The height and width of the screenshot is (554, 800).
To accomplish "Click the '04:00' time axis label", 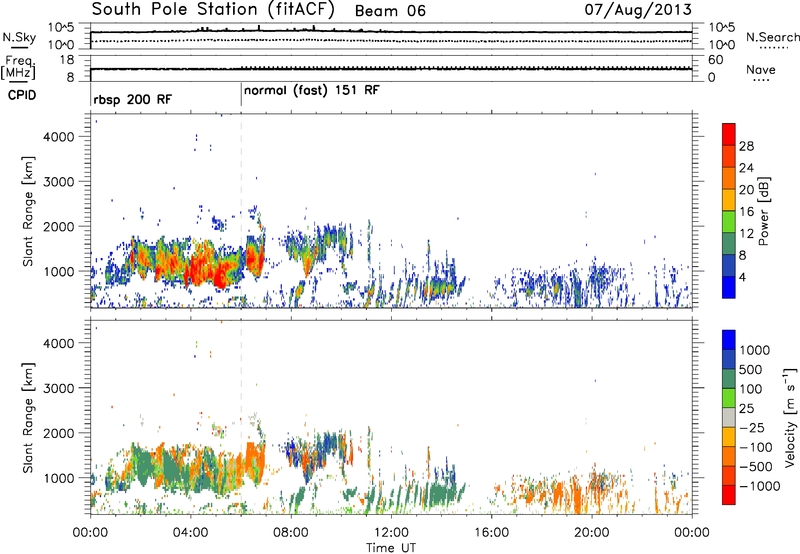I will tap(190, 533).
